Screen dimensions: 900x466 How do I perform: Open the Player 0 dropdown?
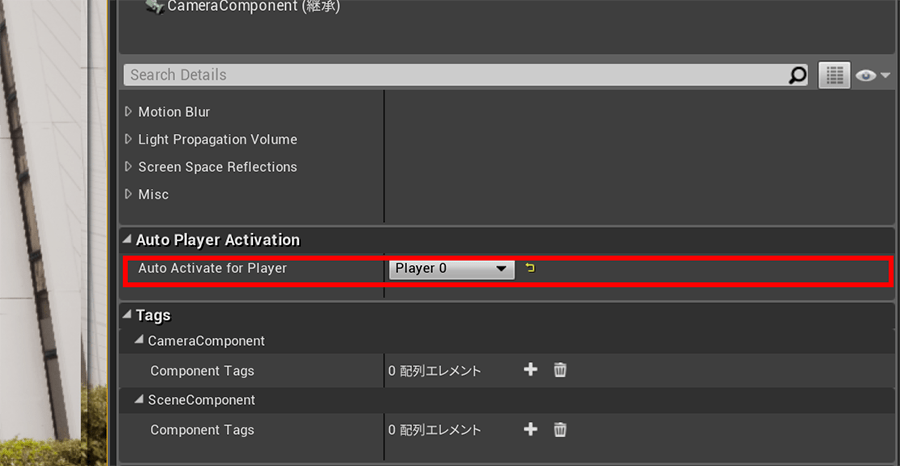point(451,268)
